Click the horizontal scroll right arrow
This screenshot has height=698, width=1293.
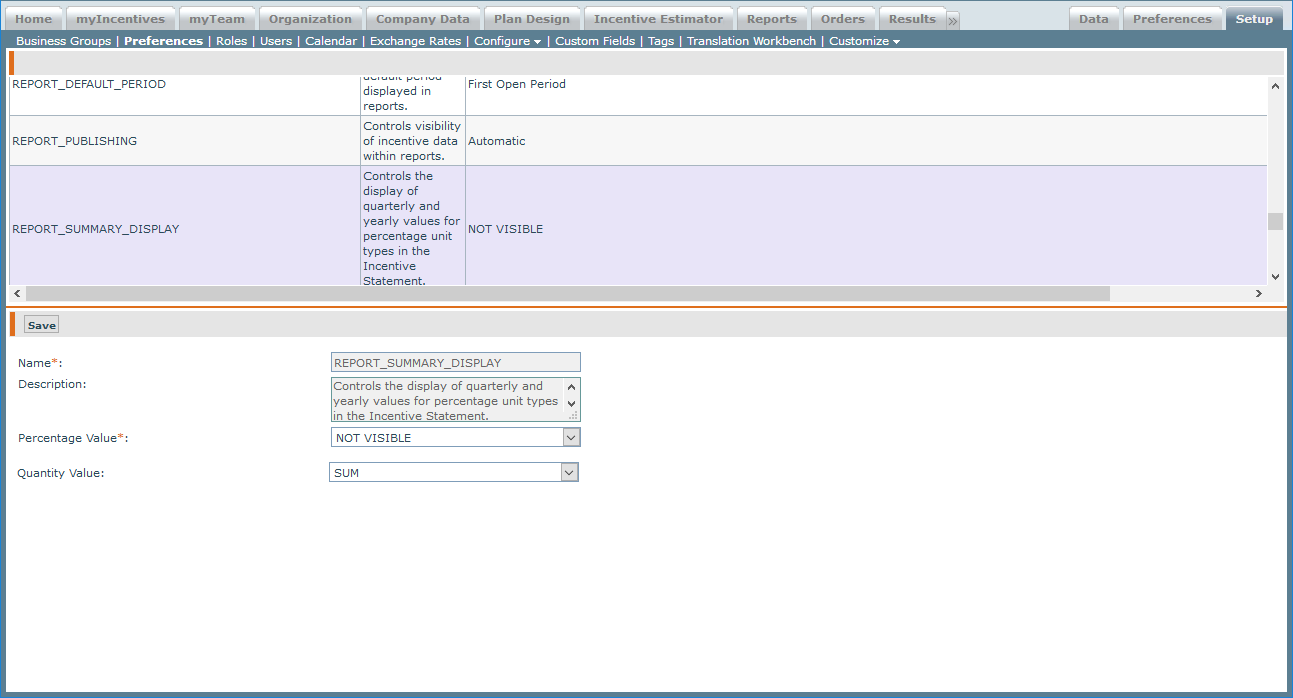coord(1258,294)
